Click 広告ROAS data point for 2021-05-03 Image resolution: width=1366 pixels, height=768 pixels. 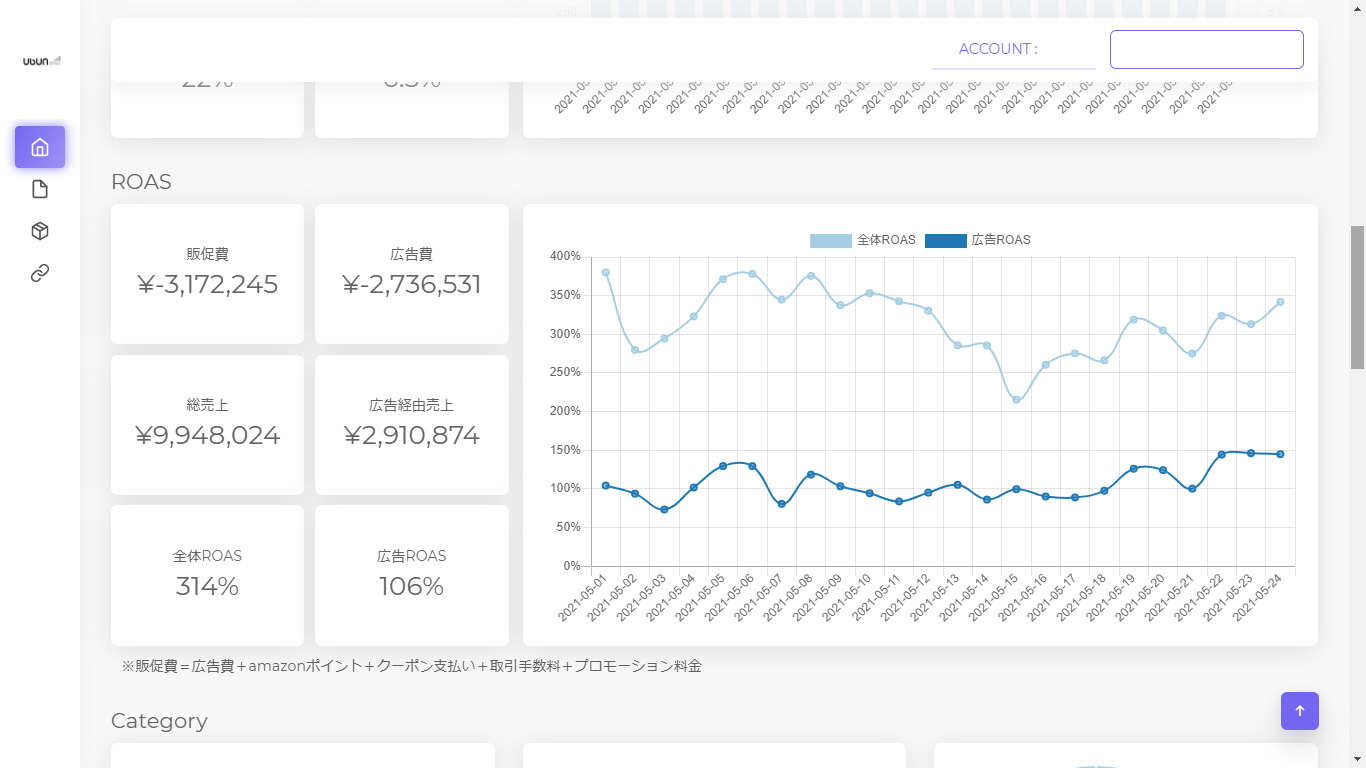664,510
